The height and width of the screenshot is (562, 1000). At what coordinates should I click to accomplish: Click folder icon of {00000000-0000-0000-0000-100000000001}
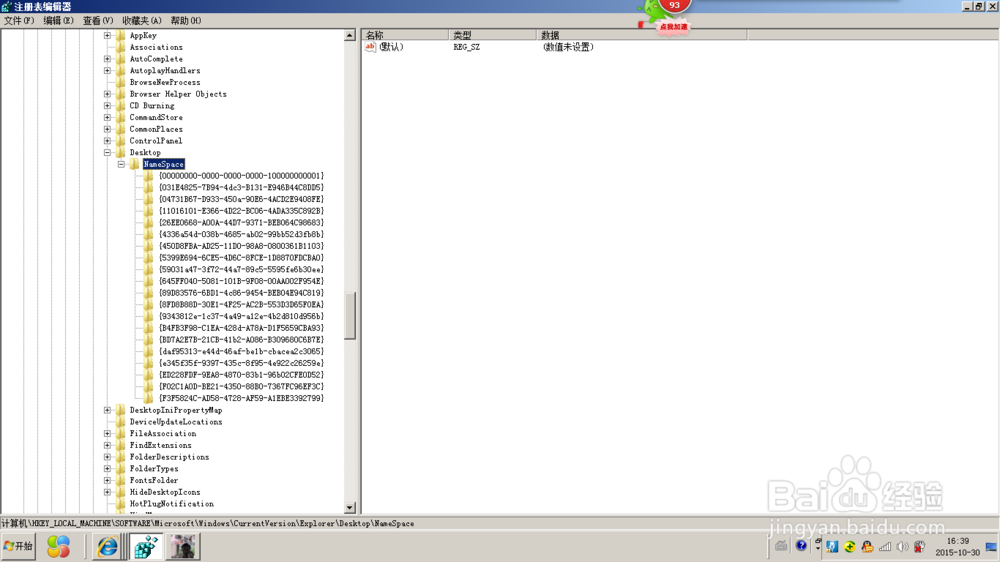click(x=149, y=176)
